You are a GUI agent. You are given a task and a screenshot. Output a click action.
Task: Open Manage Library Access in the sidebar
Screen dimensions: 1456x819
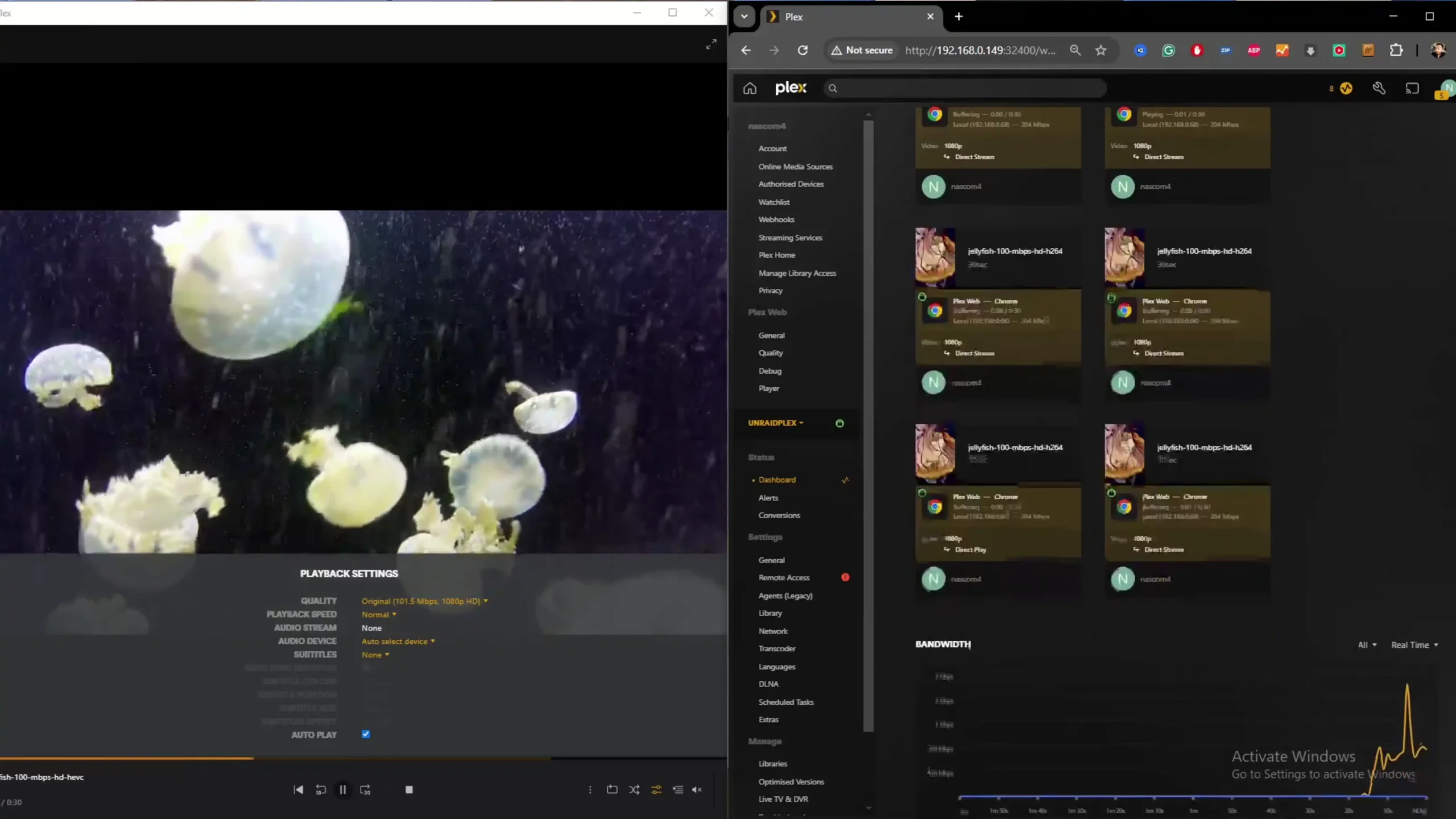tap(797, 273)
